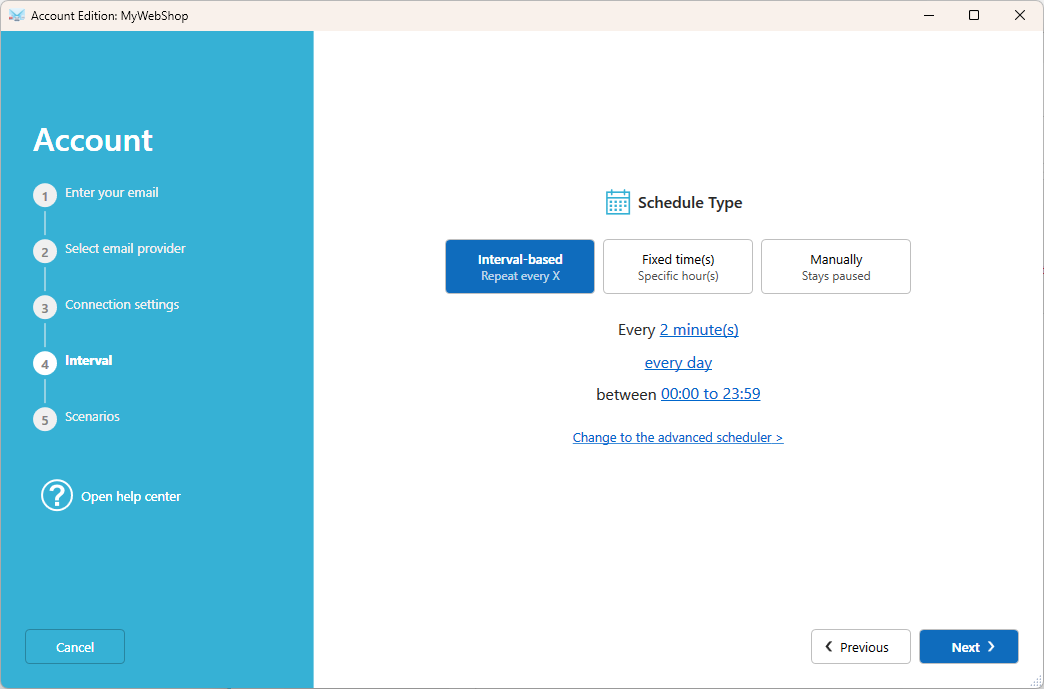
Task: Click the Schedule Type calendar icon
Action: coord(617,202)
